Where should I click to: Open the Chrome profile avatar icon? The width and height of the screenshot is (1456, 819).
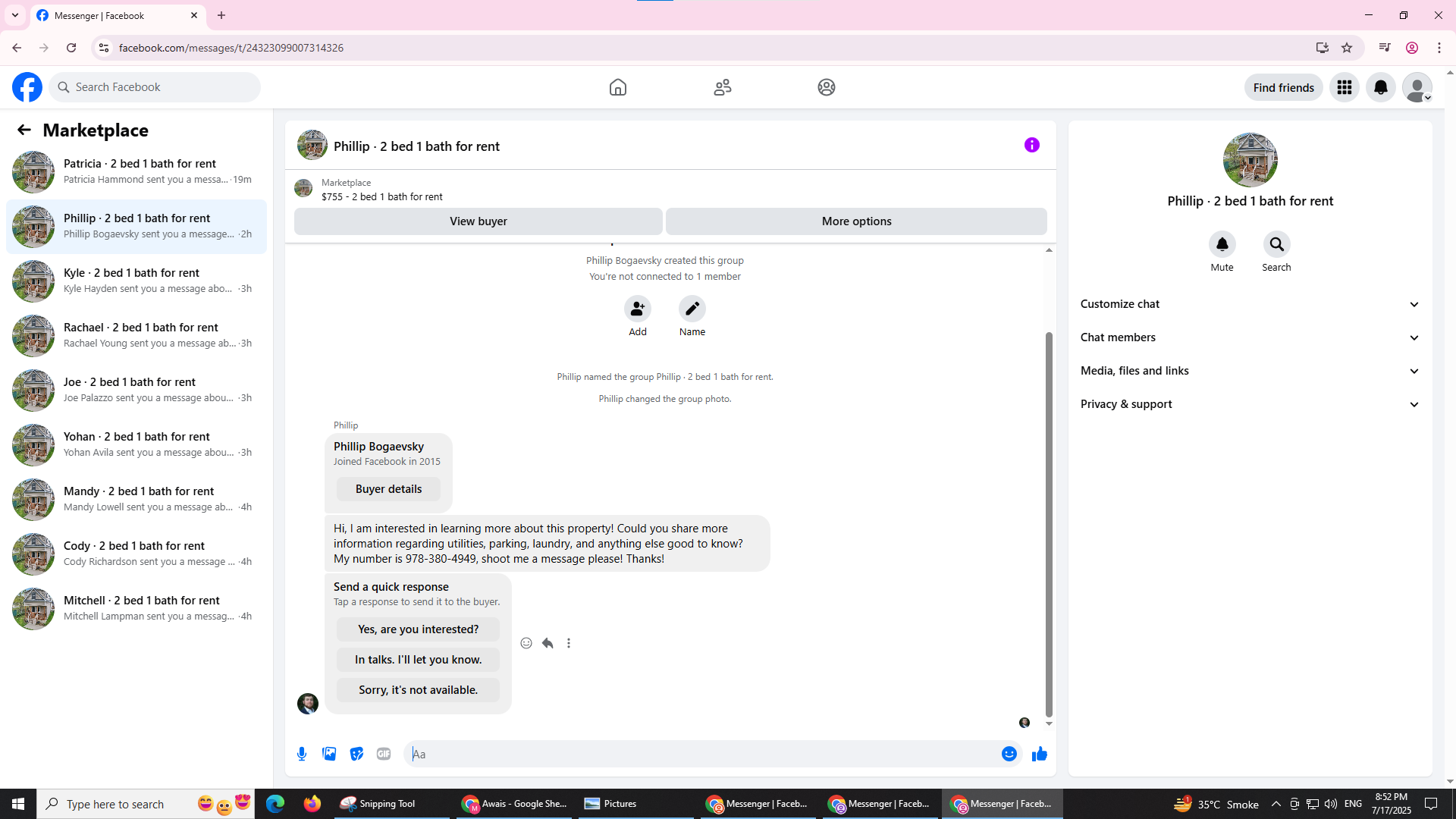coord(1412,48)
